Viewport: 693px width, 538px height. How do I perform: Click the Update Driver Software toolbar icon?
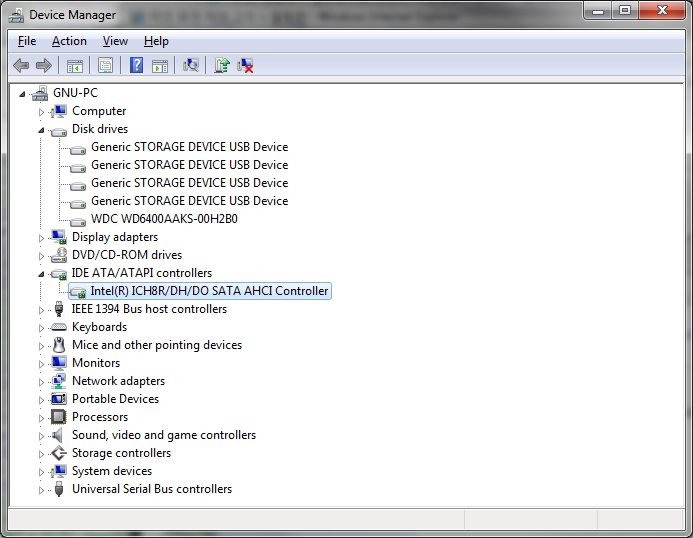point(222,65)
